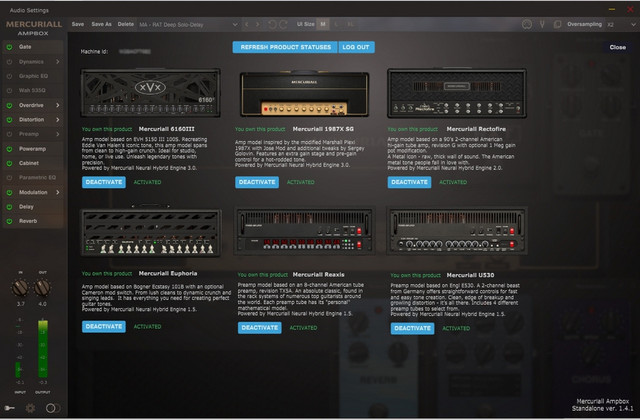Click the account face icon in toolbar
Screen dimensions: 640x420
click(x=527, y=24)
